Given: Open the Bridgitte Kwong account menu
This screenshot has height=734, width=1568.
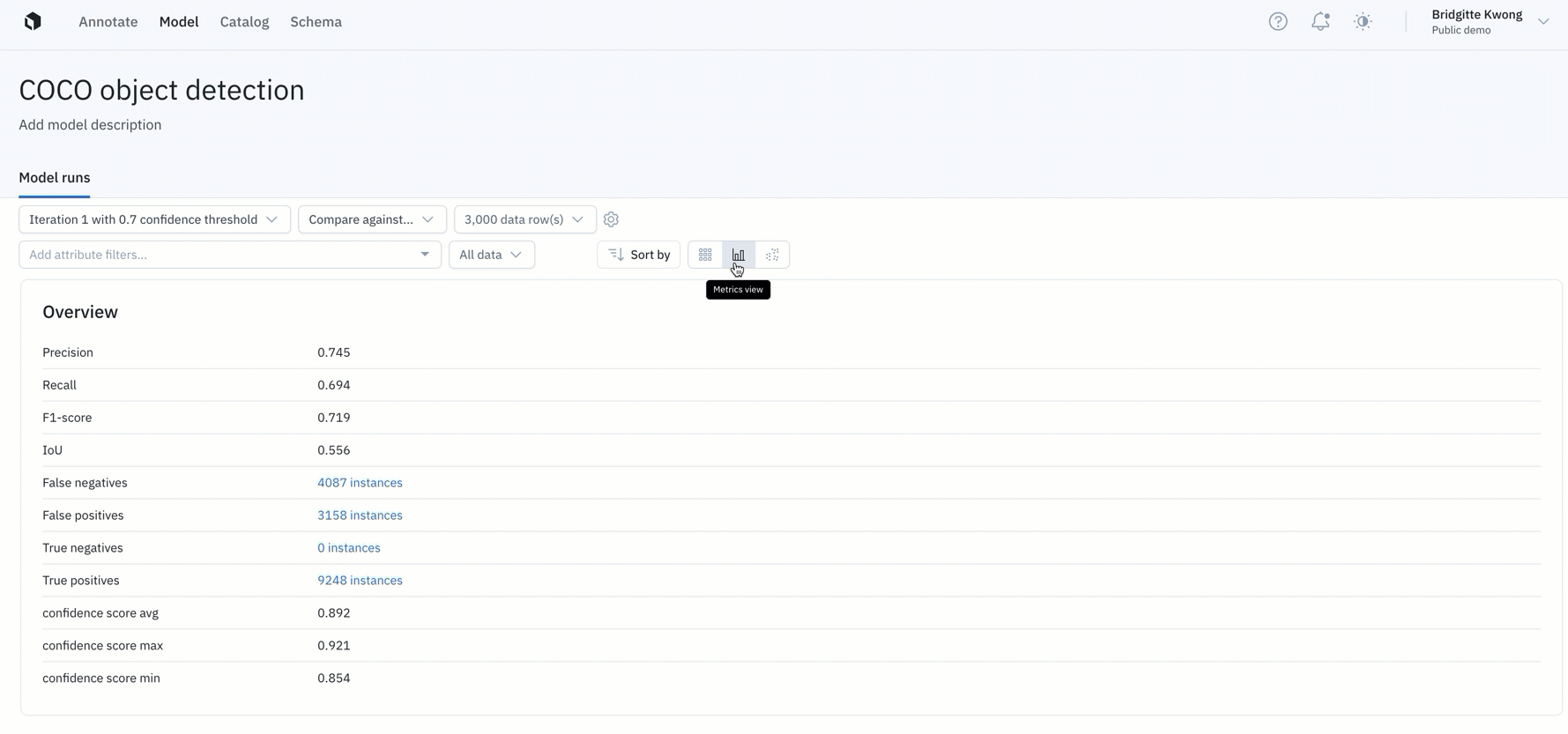Looking at the screenshot, I should click(x=1490, y=22).
